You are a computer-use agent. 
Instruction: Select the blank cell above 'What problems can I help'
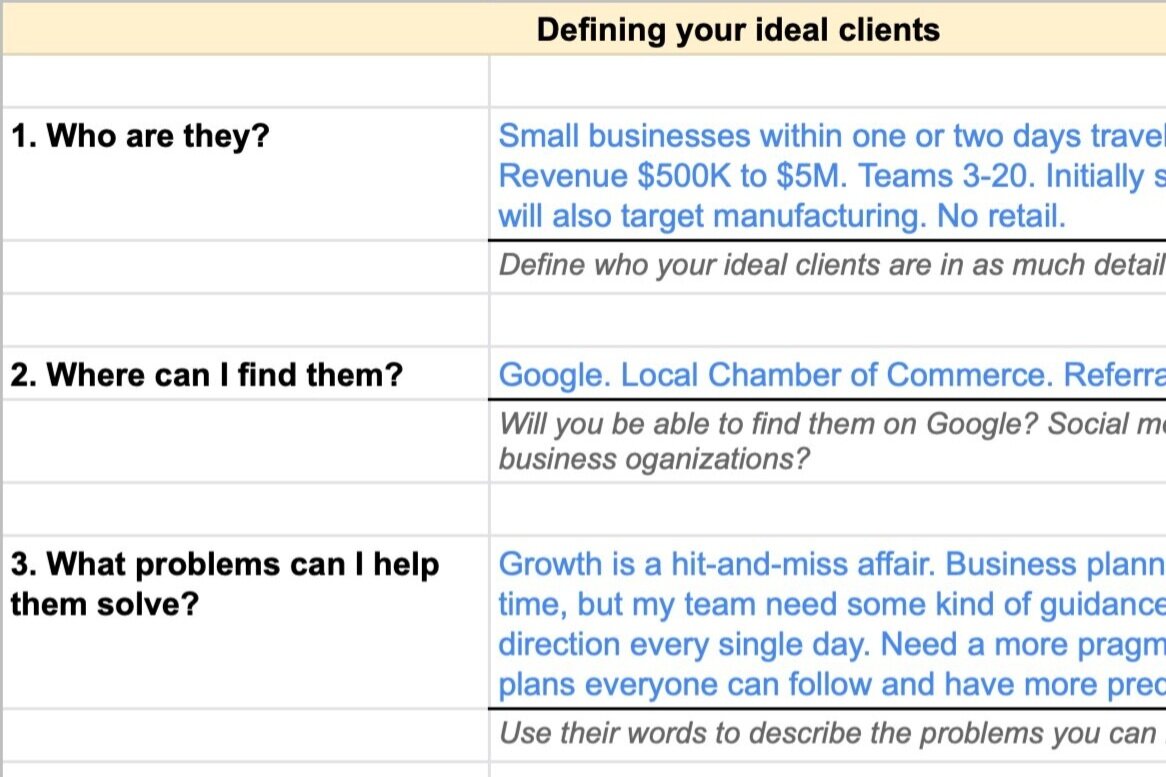coord(246,509)
